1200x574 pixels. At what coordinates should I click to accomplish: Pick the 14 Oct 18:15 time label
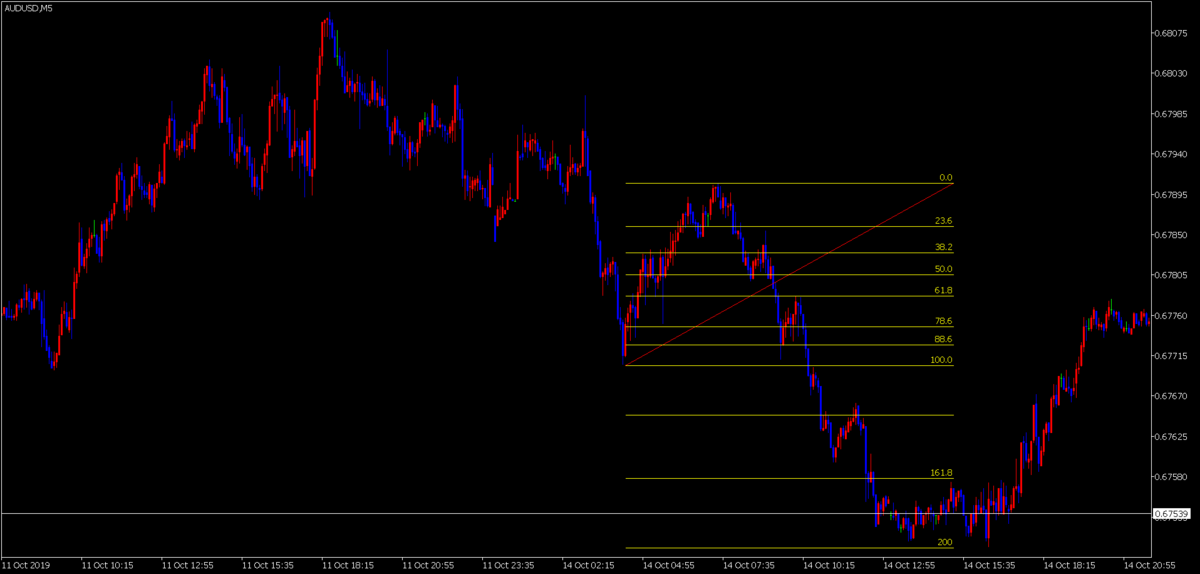coord(1068,565)
